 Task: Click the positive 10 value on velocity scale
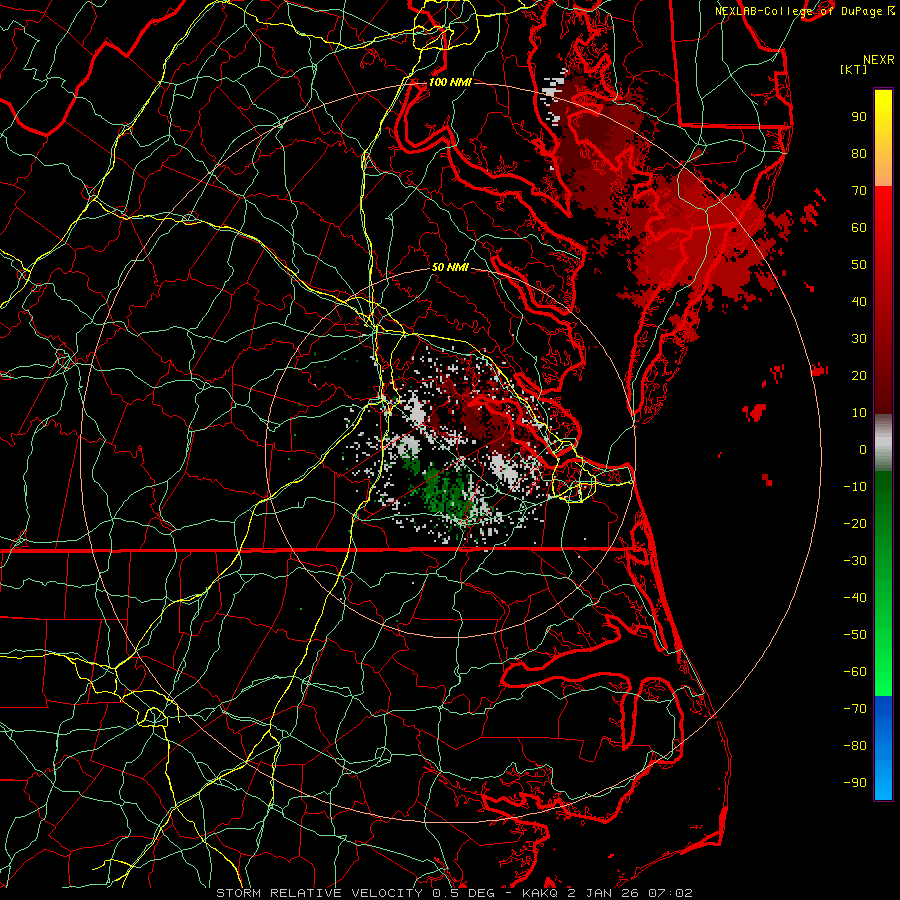pos(859,413)
